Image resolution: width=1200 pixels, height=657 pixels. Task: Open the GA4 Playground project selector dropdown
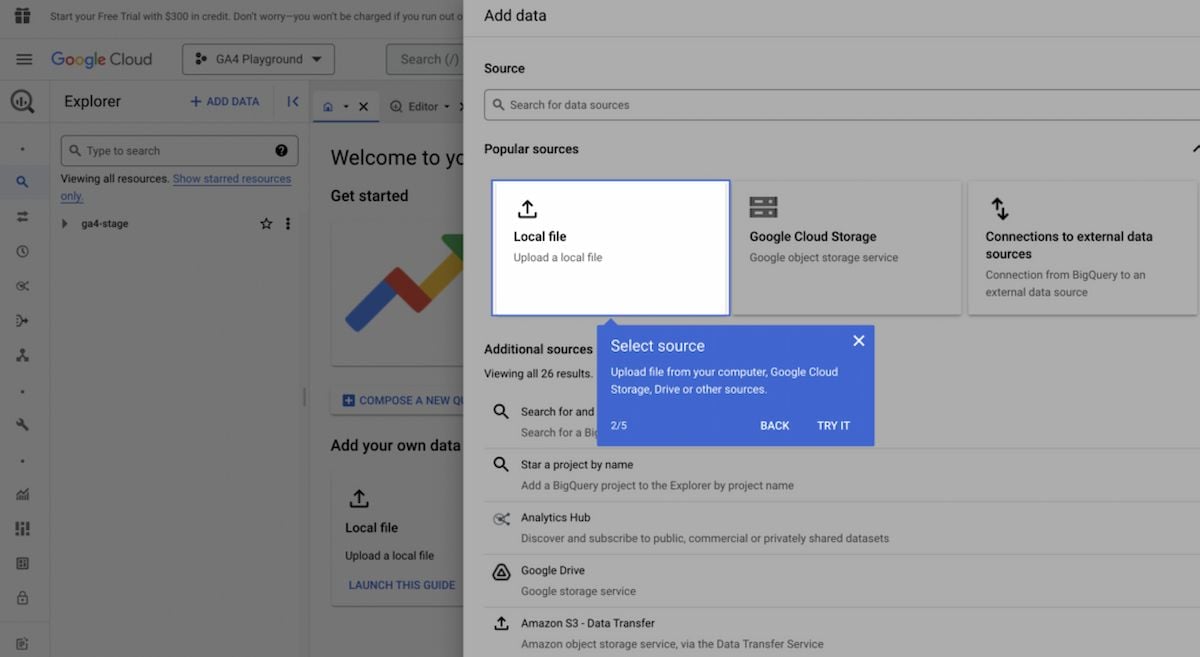click(x=258, y=59)
